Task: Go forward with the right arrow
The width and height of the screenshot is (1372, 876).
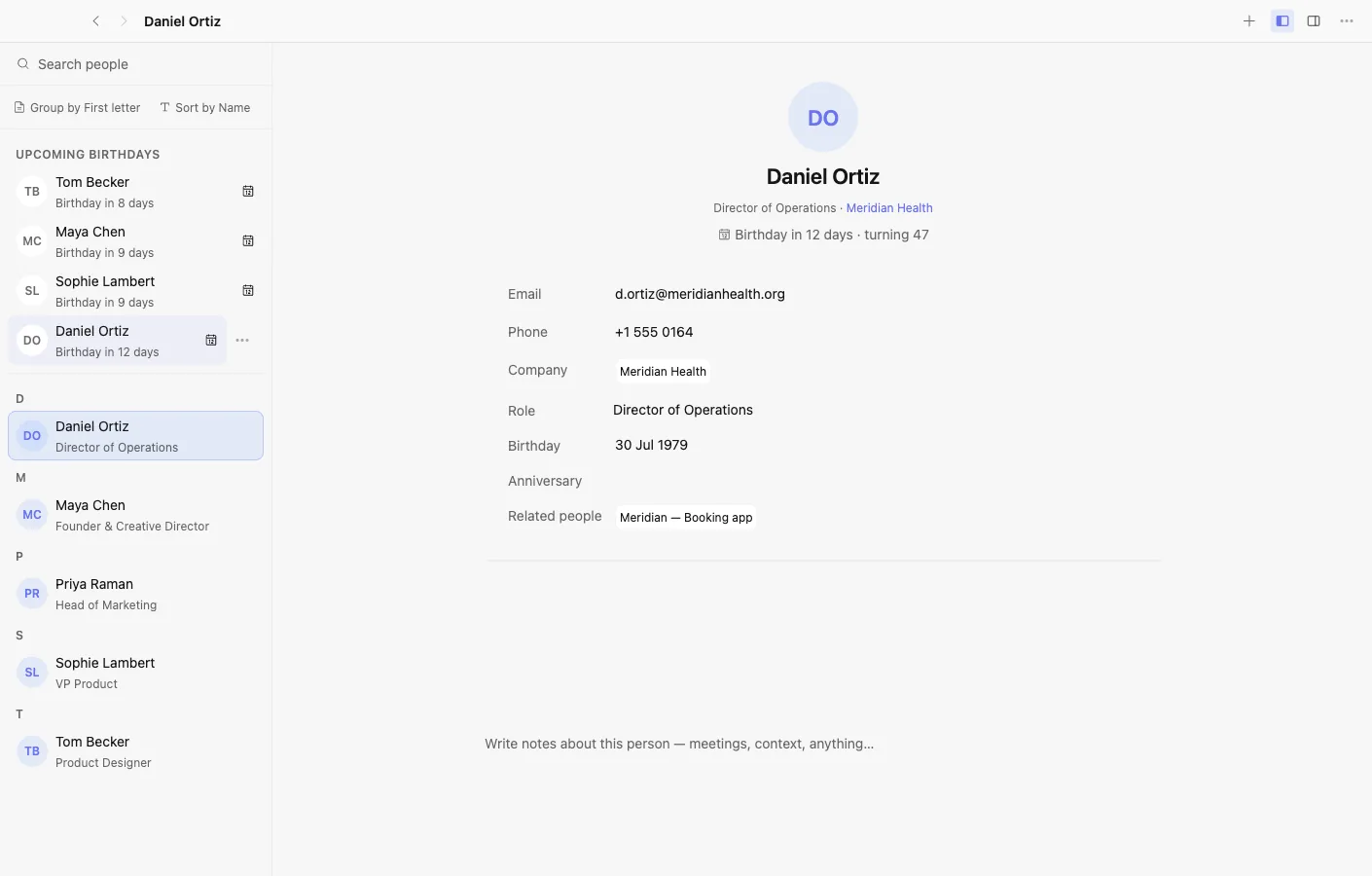Action: click(124, 20)
